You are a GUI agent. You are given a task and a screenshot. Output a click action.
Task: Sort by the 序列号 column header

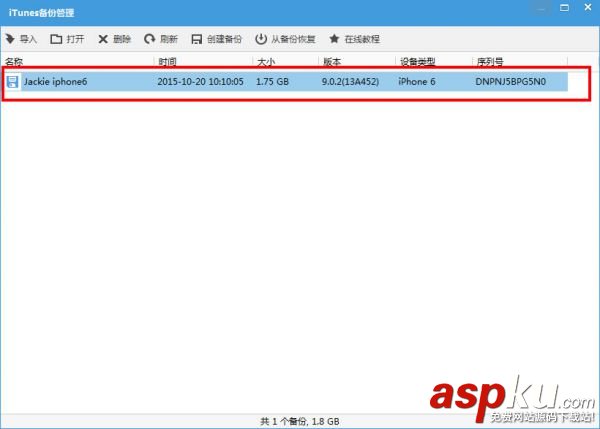[490, 62]
